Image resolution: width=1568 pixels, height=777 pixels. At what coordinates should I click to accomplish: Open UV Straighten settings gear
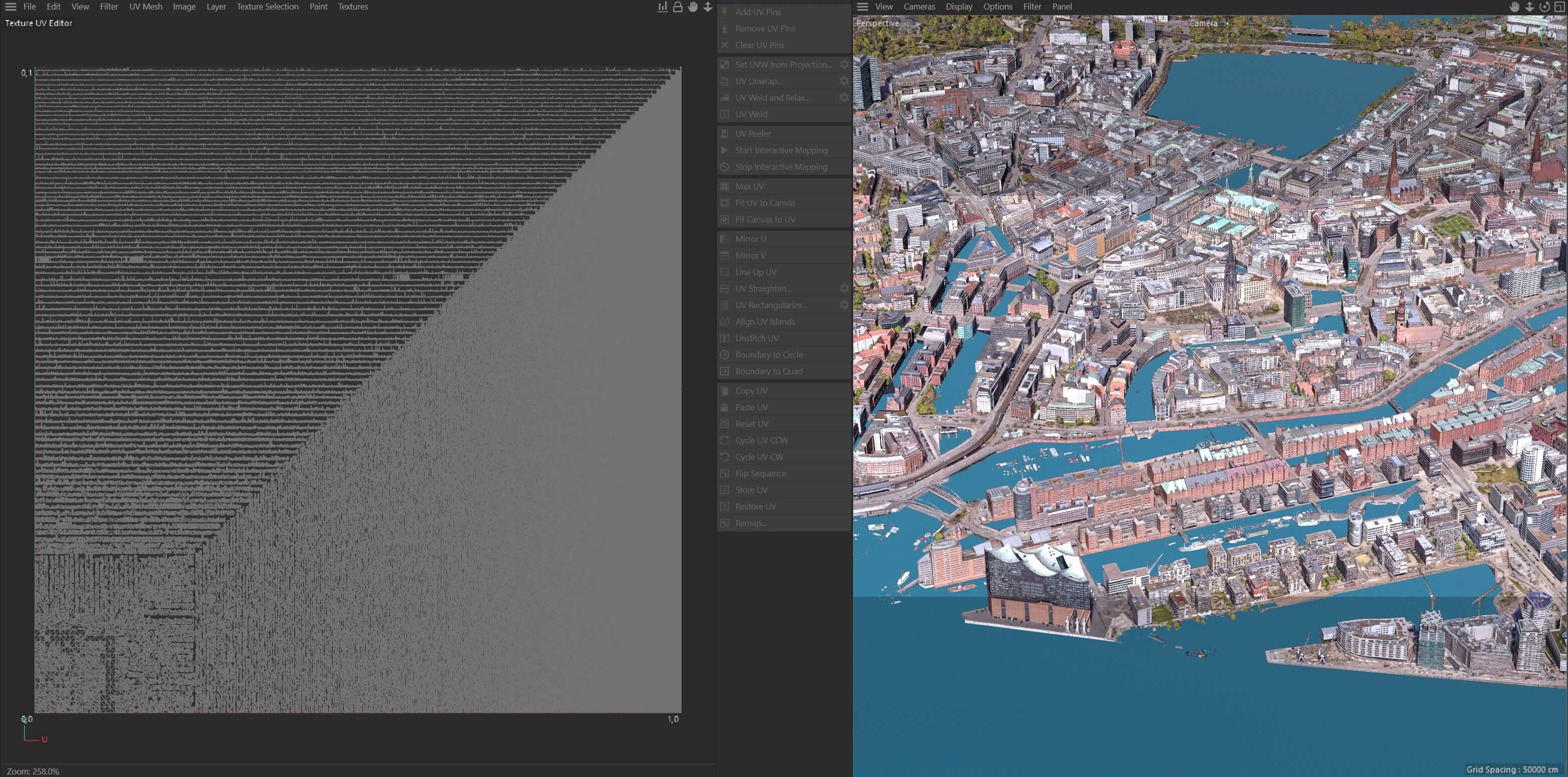(x=844, y=289)
